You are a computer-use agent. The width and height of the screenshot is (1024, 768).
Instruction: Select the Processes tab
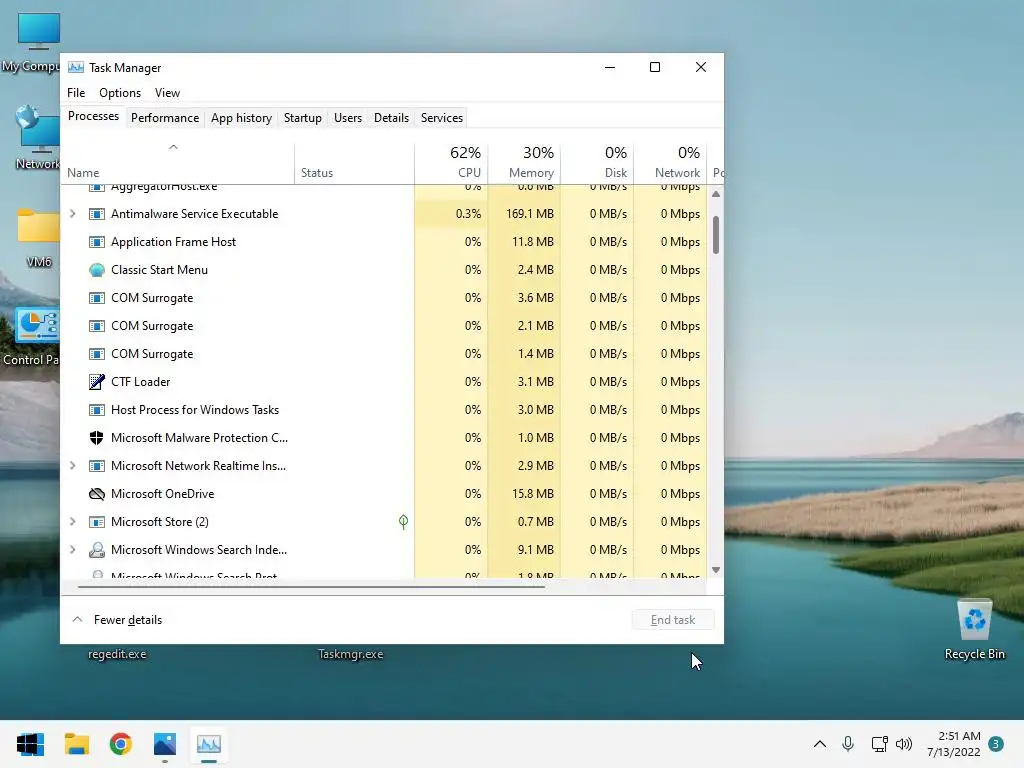click(x=93, y=116)
